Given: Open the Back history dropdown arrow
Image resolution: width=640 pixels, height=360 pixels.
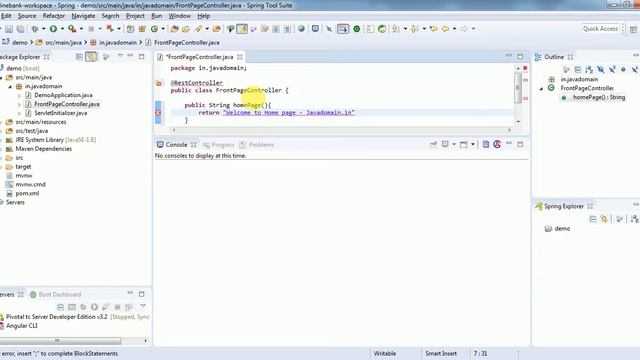Looking at the screenshot, I should click(x=454, y=29).
